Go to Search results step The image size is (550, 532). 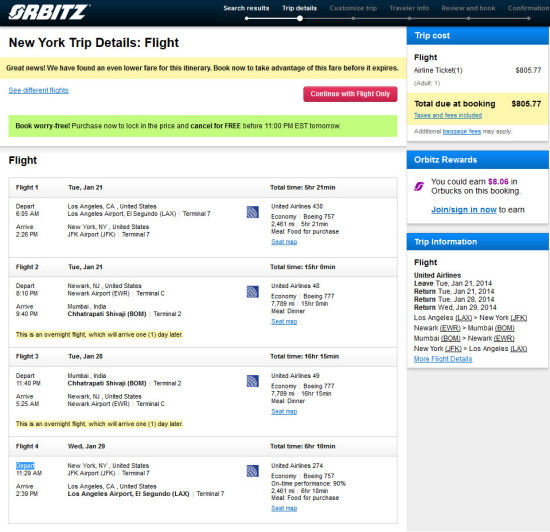pos(246,8)
